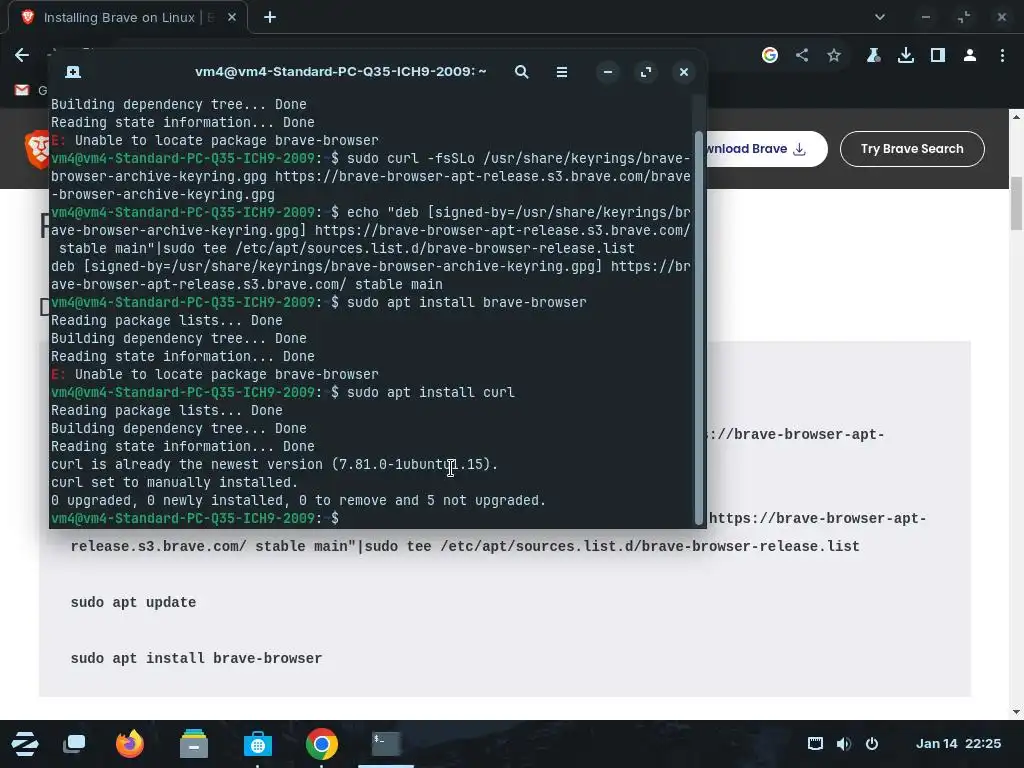
Task: Open the Zorin start menu
Action: 24,744
